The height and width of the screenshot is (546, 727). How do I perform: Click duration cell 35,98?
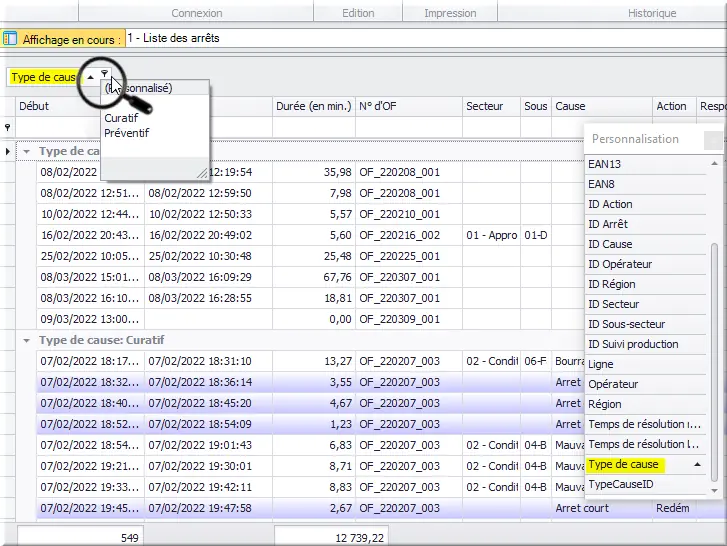(314, 172)
